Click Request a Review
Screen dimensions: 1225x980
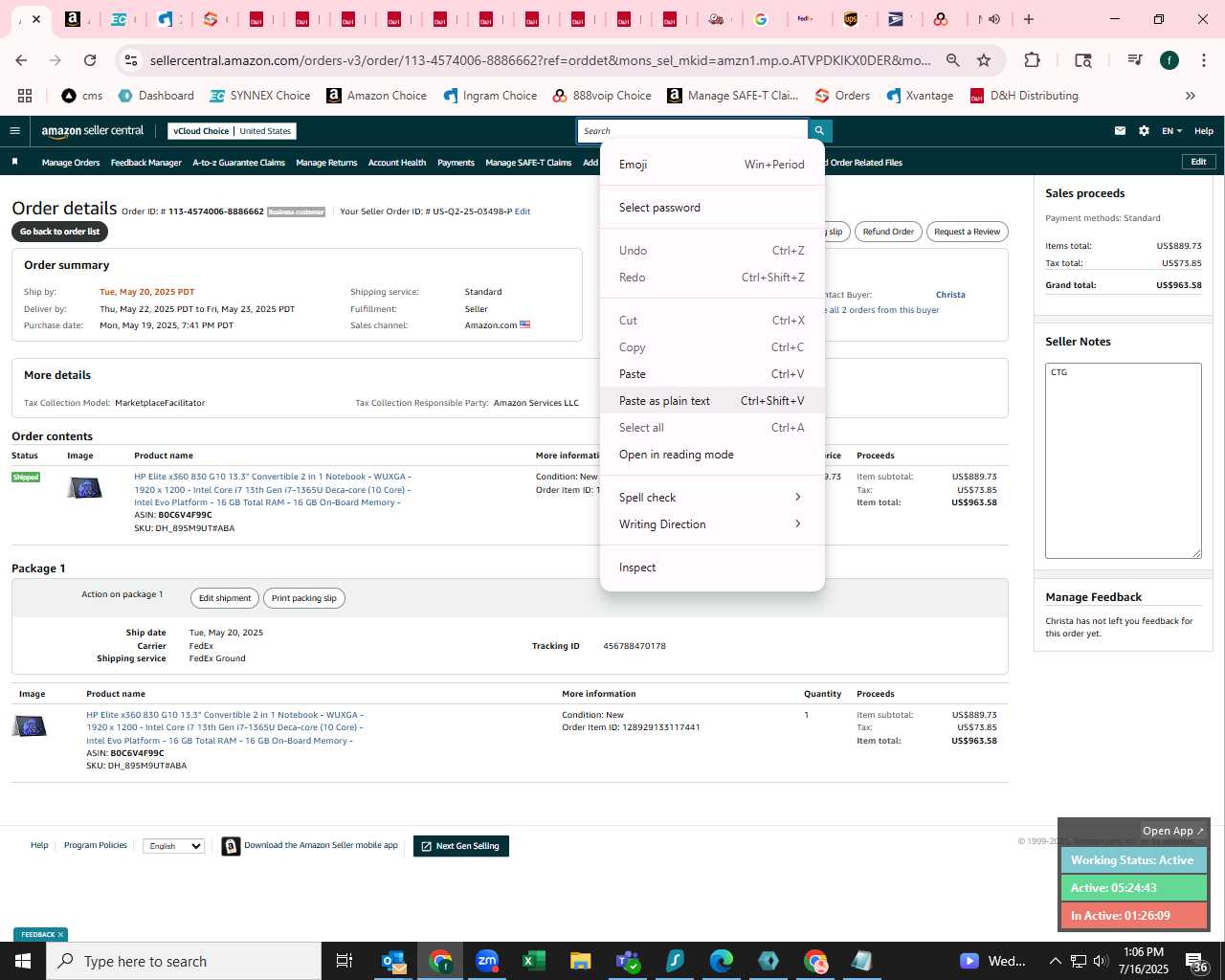coord(967,232)
